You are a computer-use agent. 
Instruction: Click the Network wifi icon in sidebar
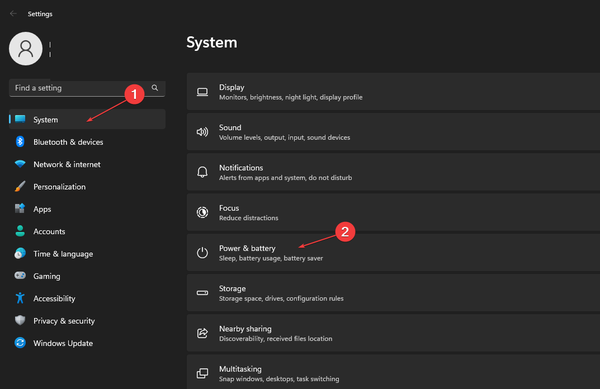tap(20, 164)
